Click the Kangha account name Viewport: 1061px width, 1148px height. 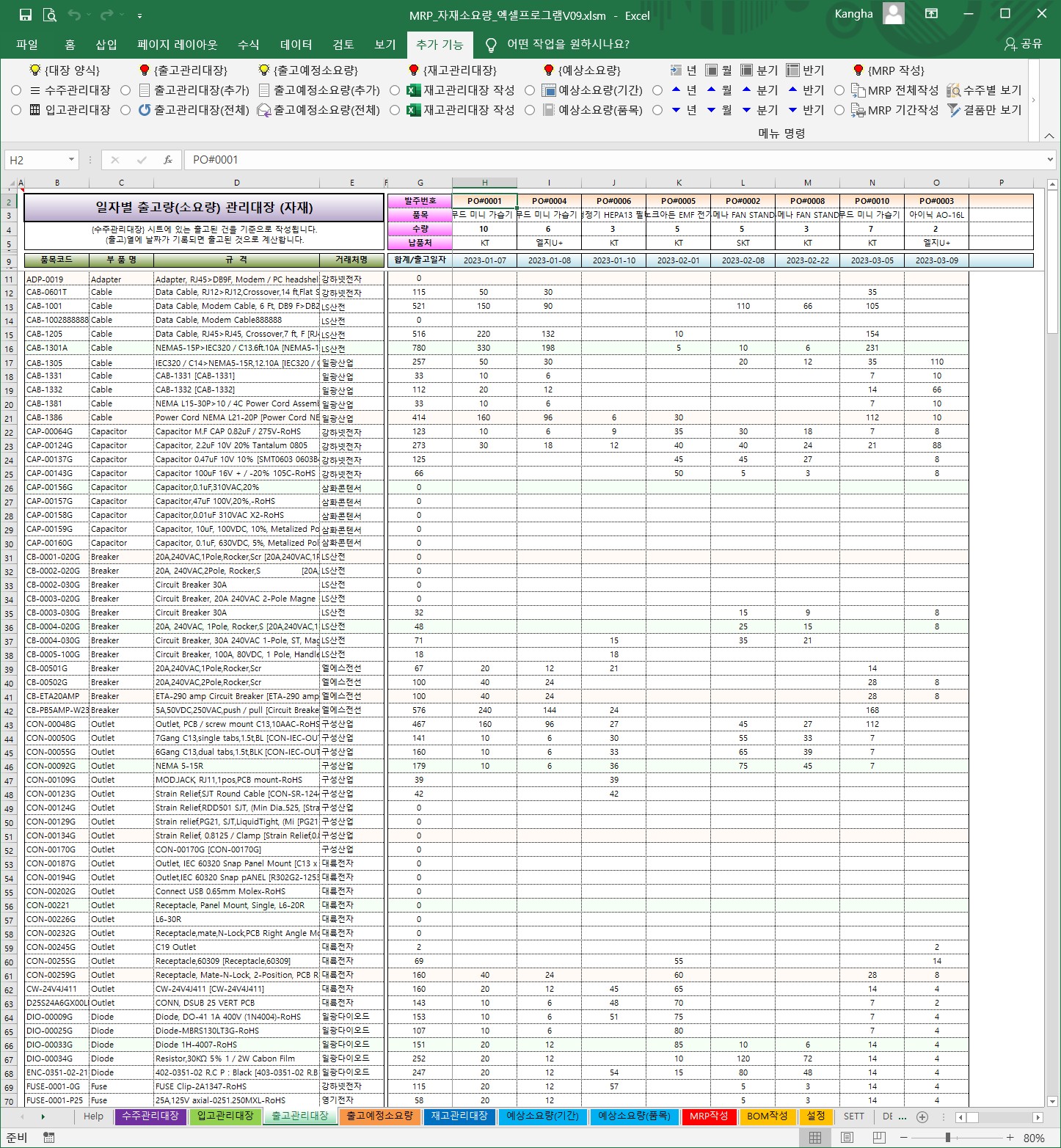point(853,14)
